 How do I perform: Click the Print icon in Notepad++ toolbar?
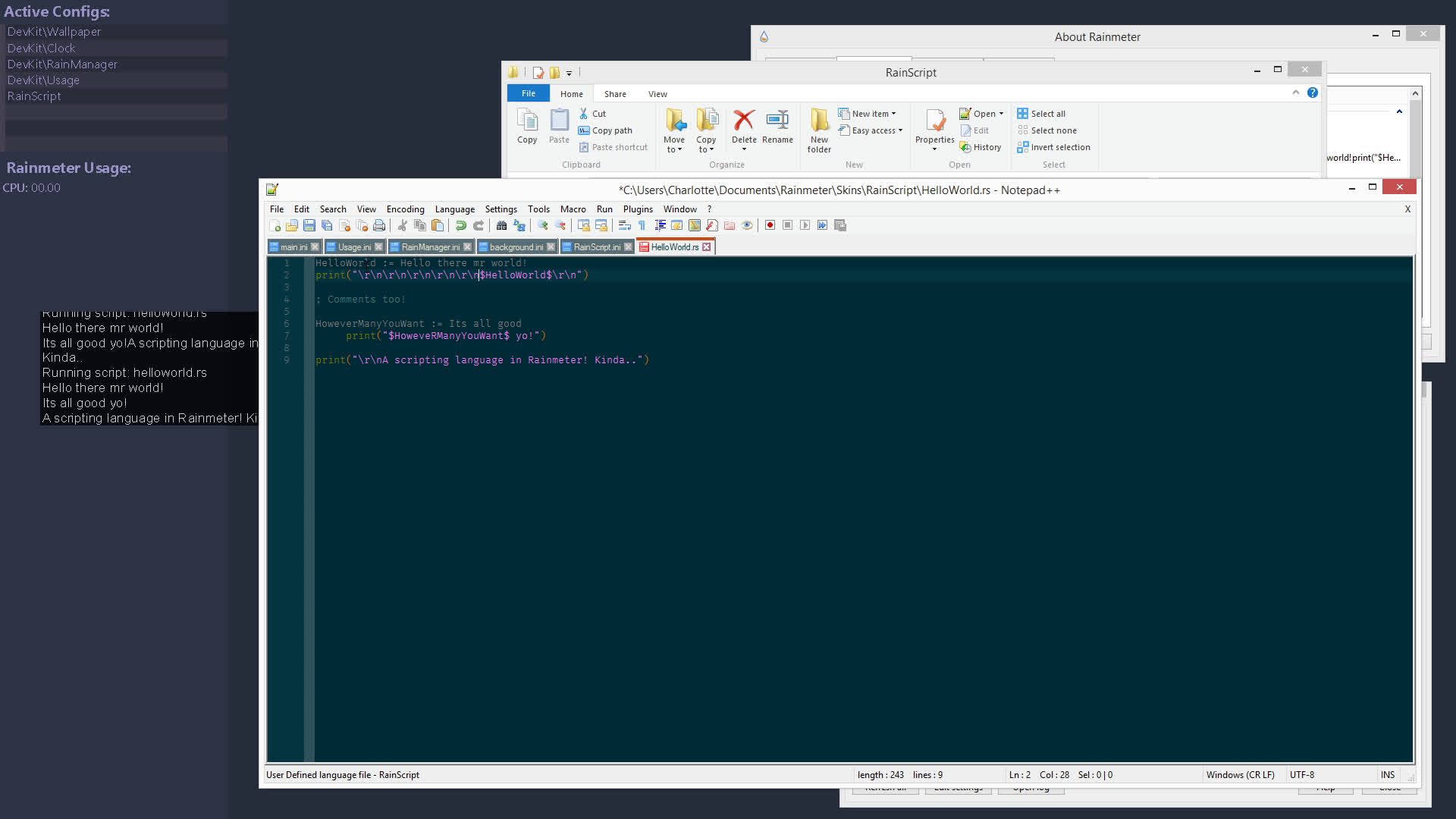(x=379, y=225)
